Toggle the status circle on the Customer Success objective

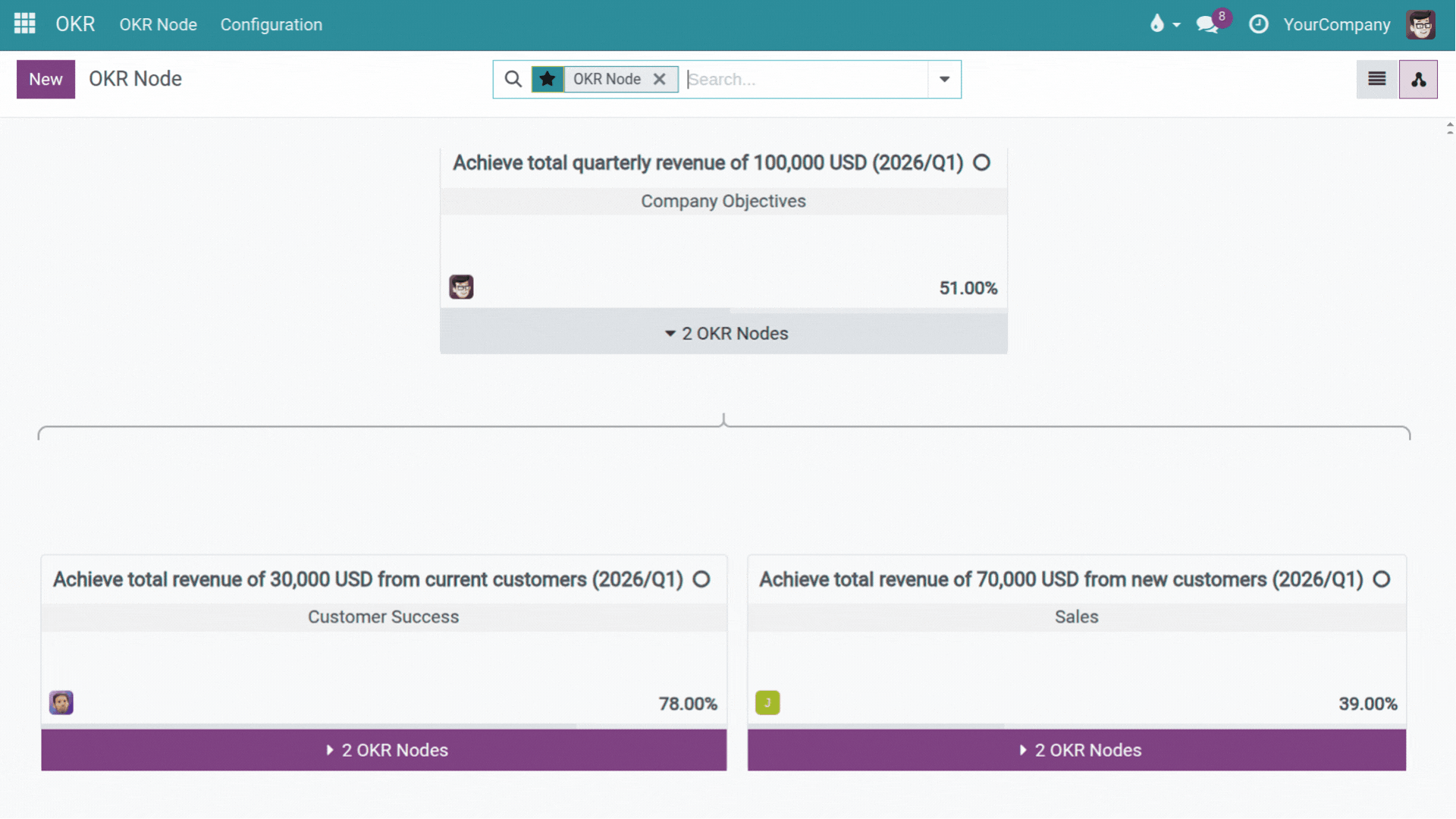click(x=701, y=579)
